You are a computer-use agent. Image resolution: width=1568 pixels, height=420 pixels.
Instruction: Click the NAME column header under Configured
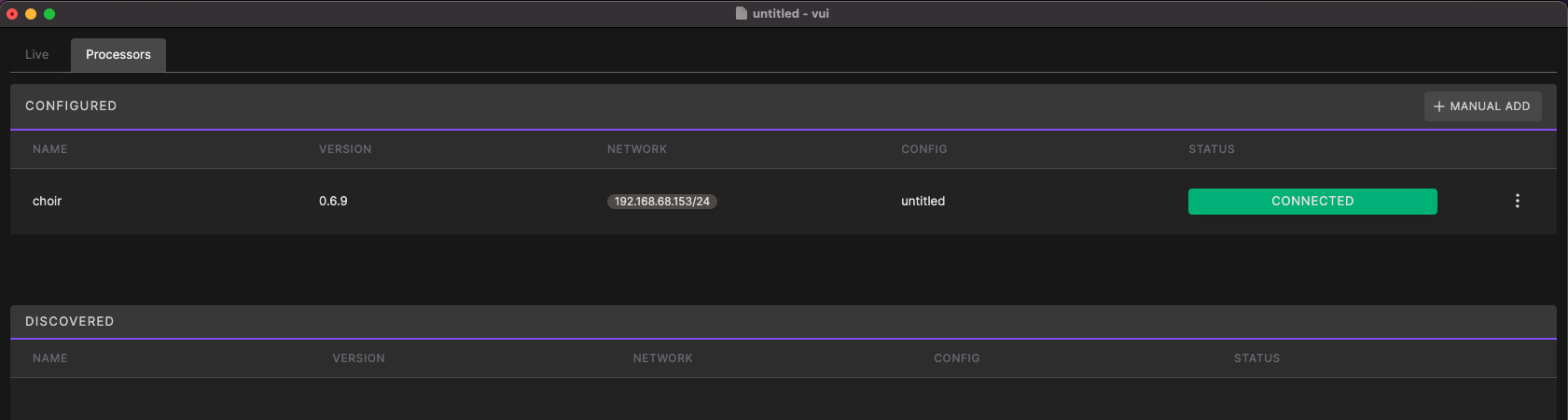(x=50, y=149)
